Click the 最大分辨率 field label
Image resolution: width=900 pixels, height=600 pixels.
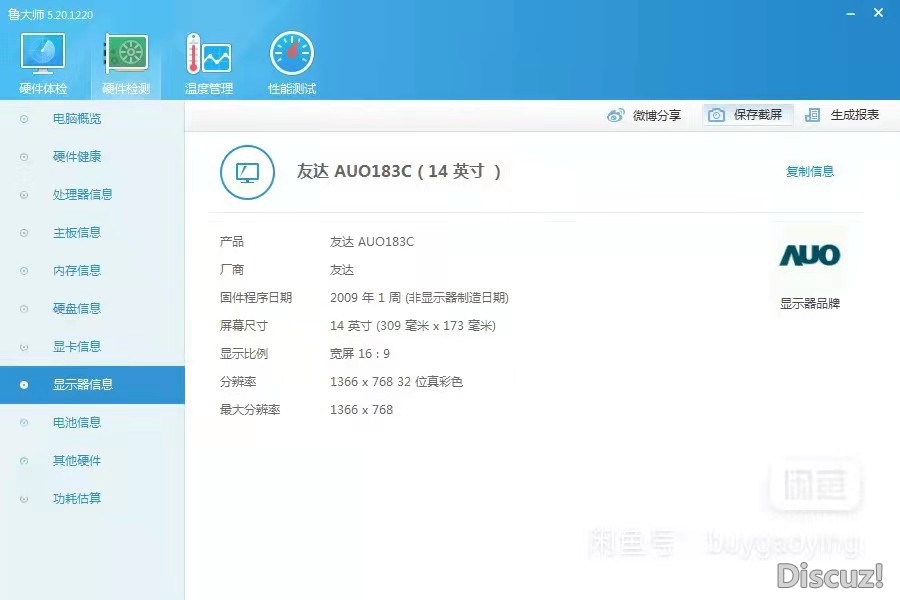point(250,410)
